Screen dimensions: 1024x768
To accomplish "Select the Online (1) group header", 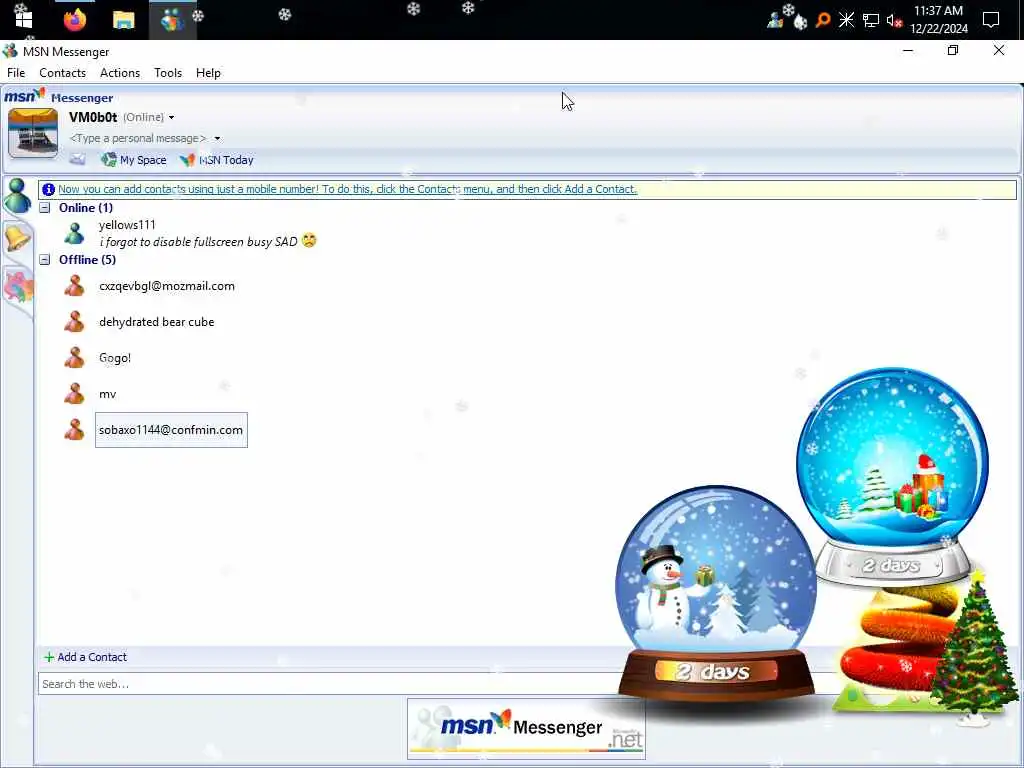I will (x=86, y=208).
